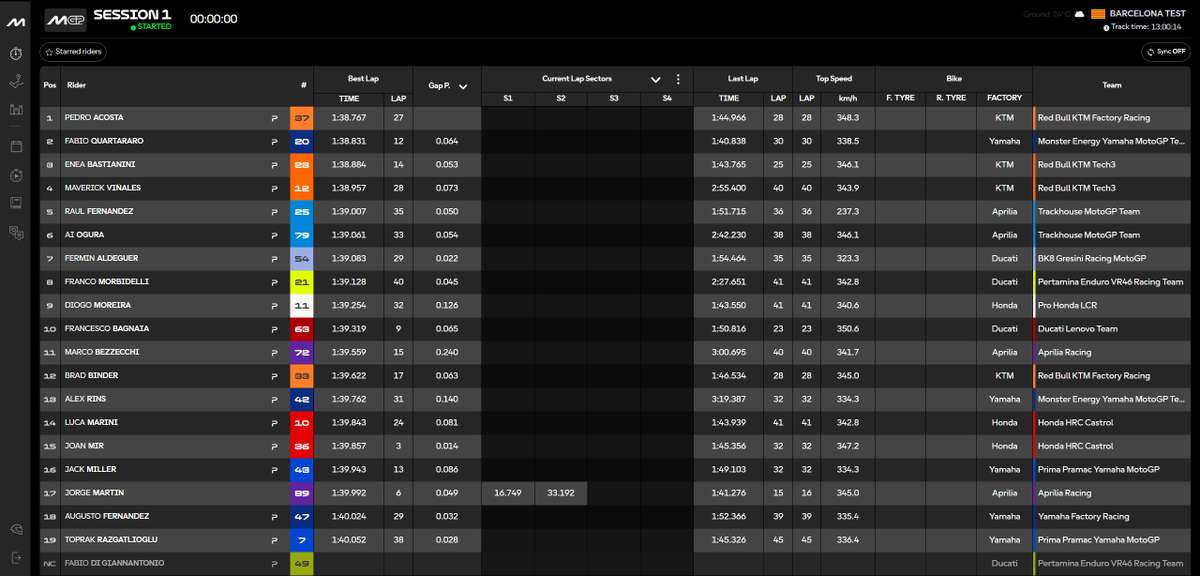Click the pit icon in Ai Ogura's row
This screenshot has height=576, width=1200.
274,235
